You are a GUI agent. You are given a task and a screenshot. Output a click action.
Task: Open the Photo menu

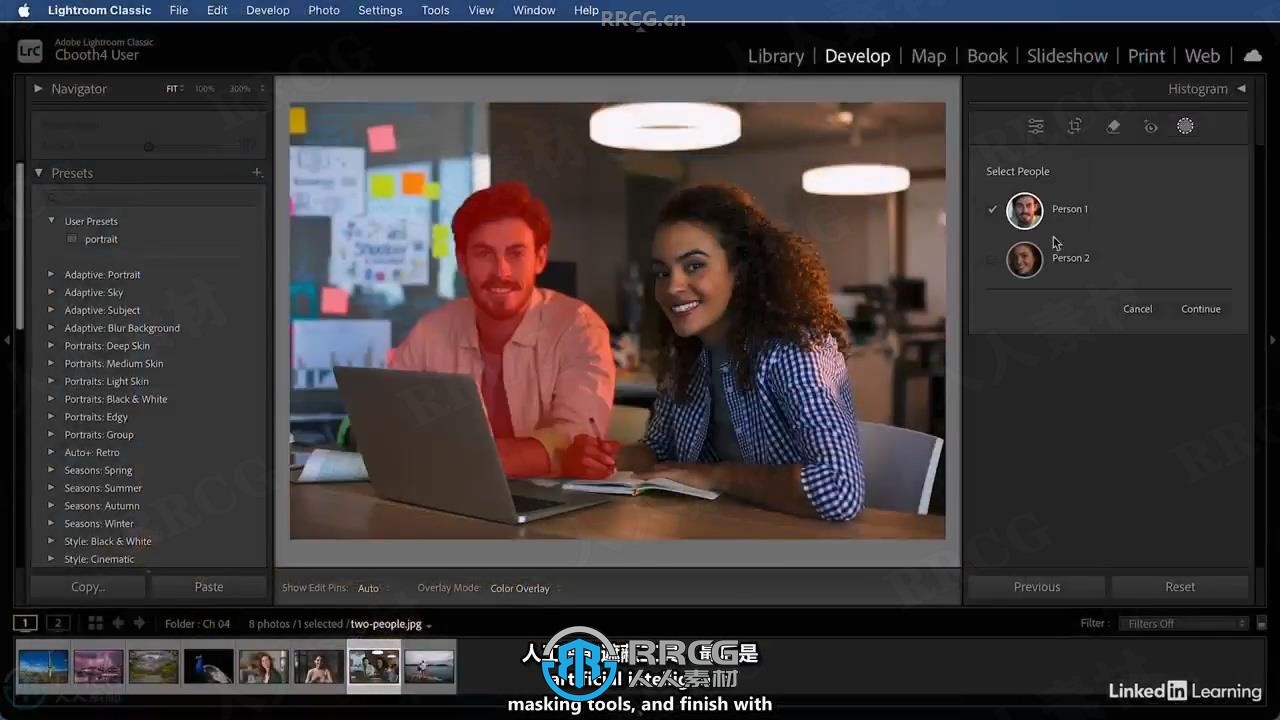pyautogui.click(x=324, y=10)
